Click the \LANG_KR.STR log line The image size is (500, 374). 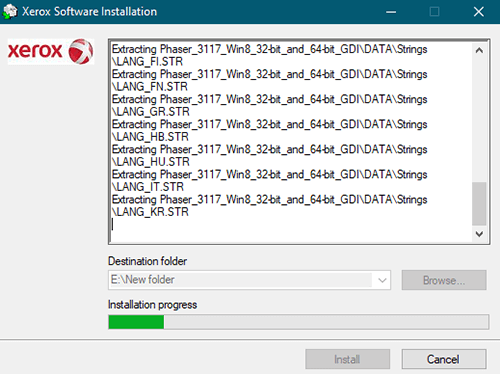[150, 212]
